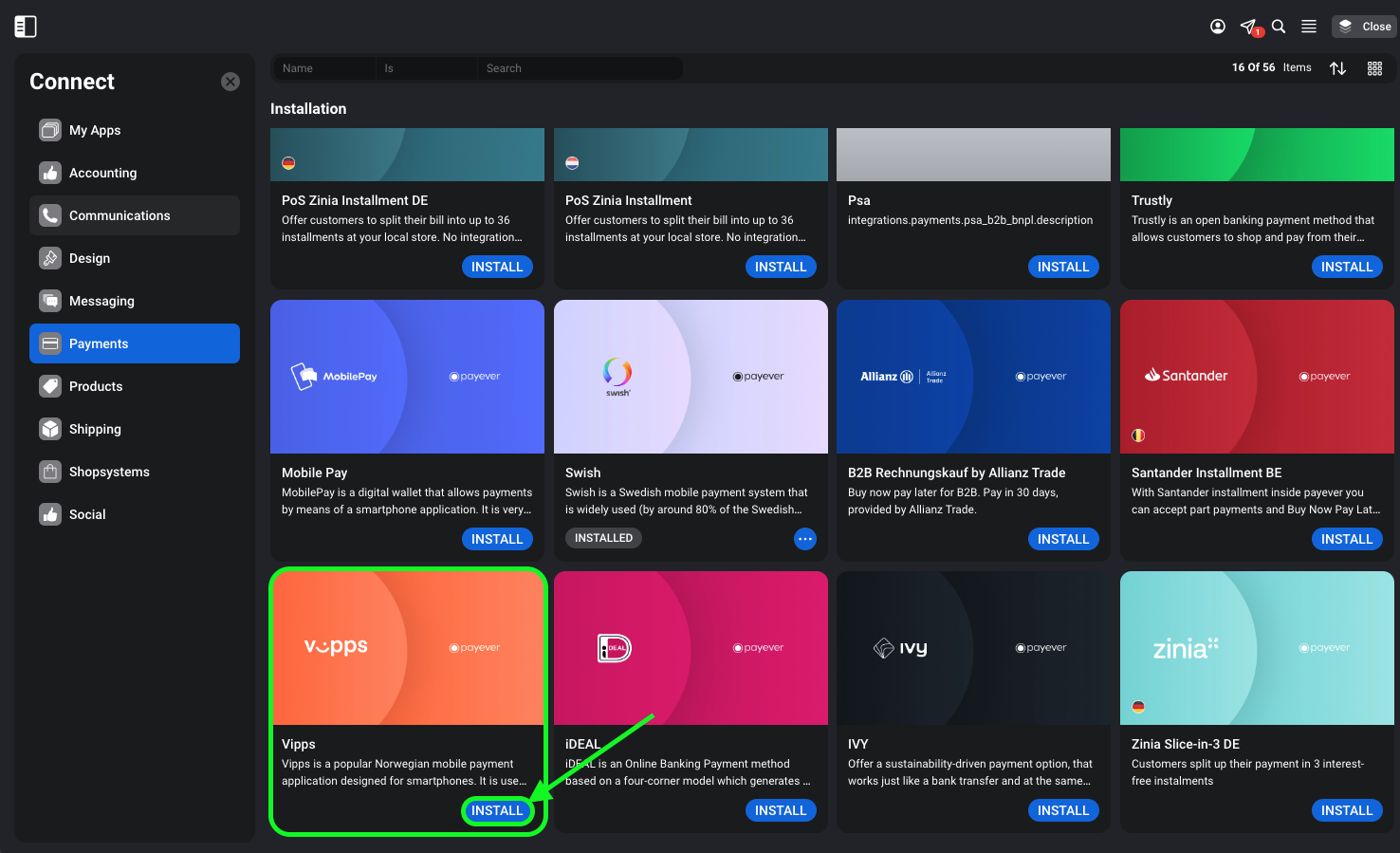The image size is (1400, 853).
Task: Install the IVY payment option
Action: (1063, 810)
